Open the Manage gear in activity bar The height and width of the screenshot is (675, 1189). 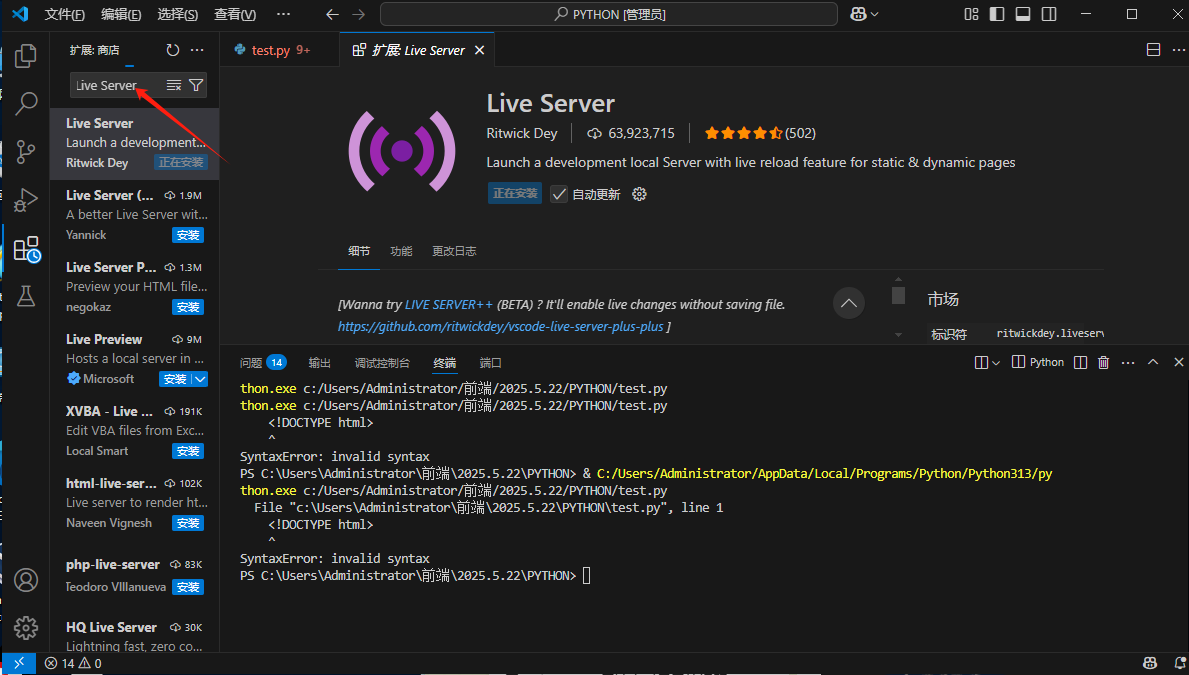[26, 627]
